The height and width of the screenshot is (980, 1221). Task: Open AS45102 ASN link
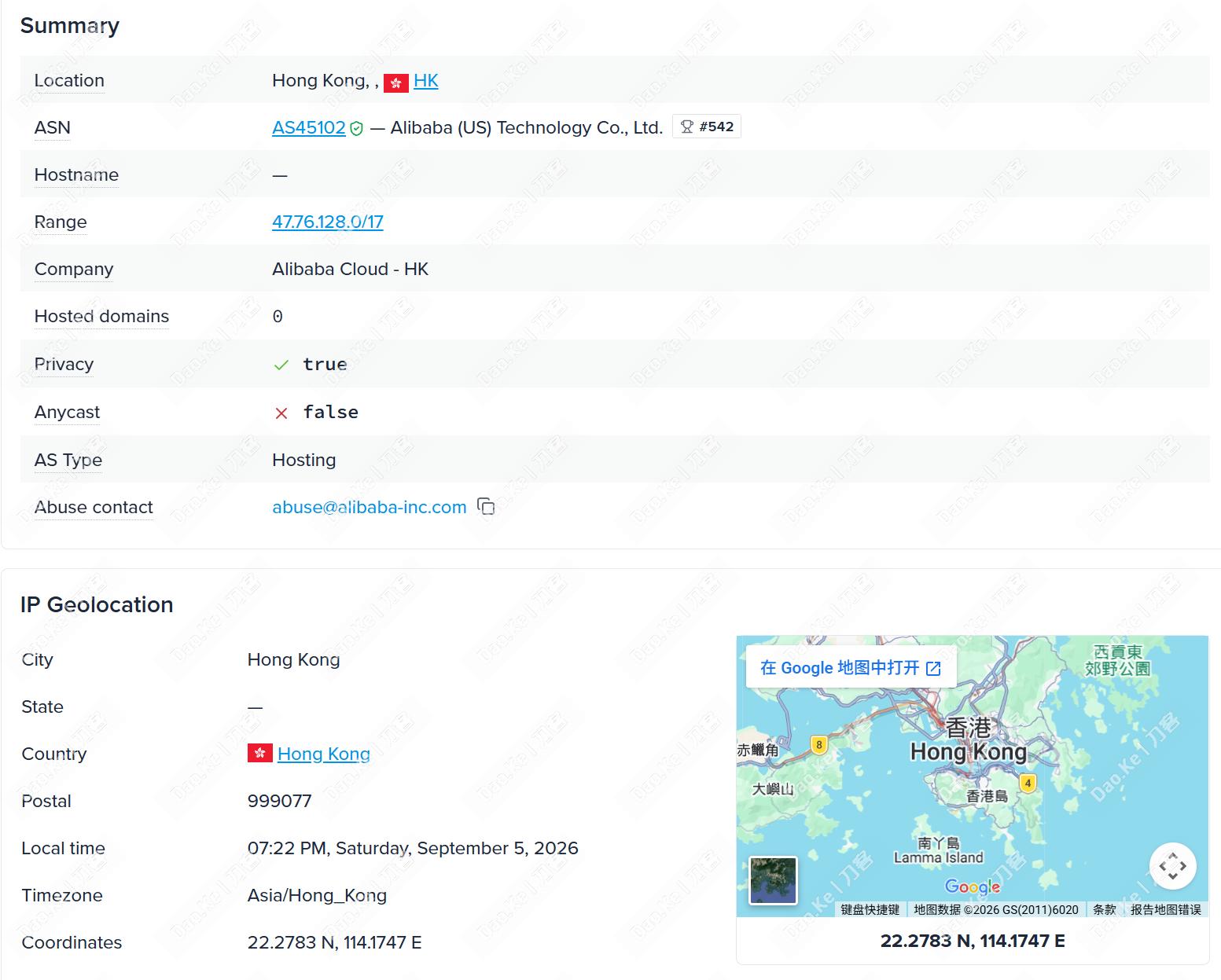[x=309, y=127]
